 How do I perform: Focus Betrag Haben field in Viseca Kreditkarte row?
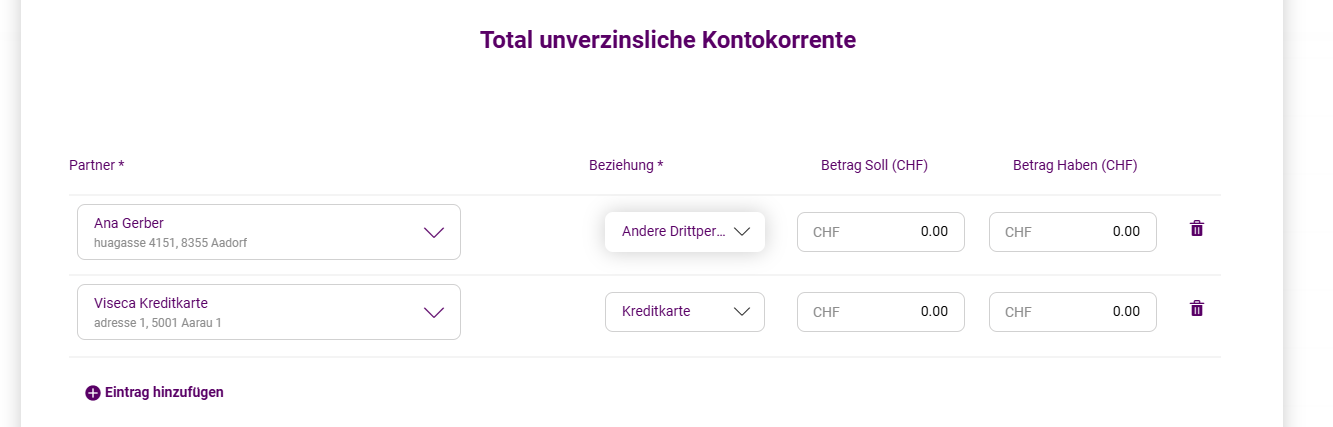tap(1073, 312)
